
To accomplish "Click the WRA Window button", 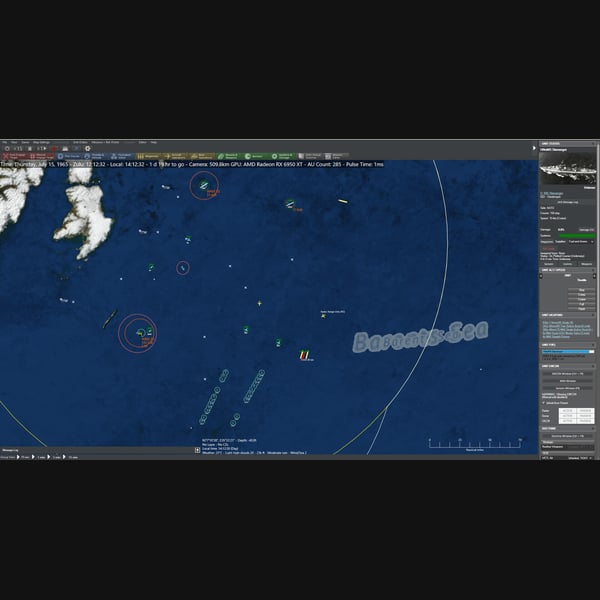I will (x=567, y=381).
